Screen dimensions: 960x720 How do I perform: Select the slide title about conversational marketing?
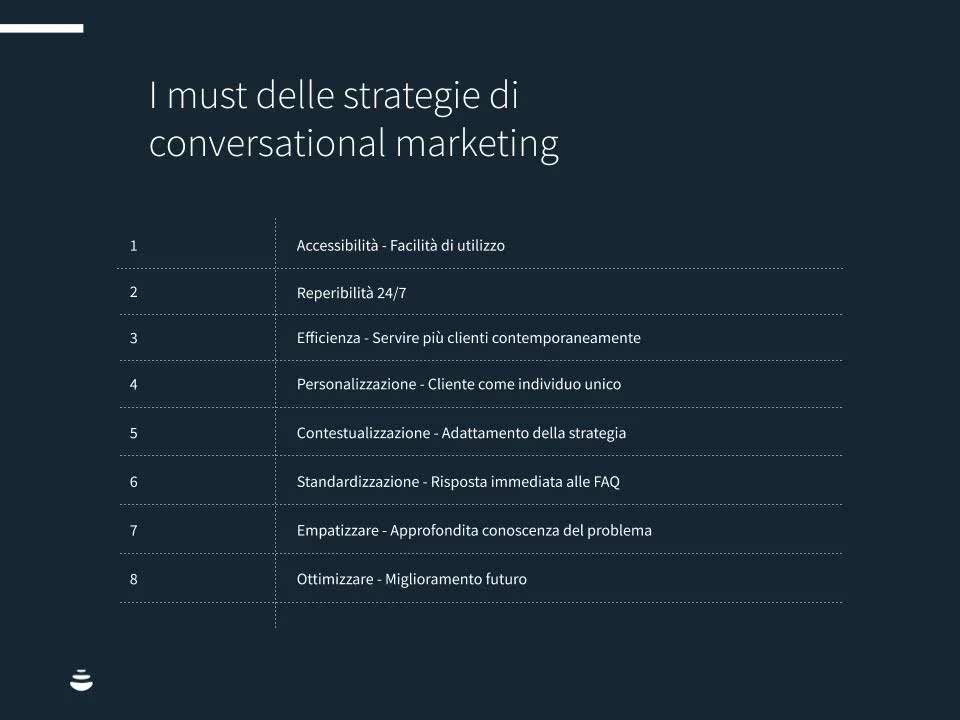(353, 120)
